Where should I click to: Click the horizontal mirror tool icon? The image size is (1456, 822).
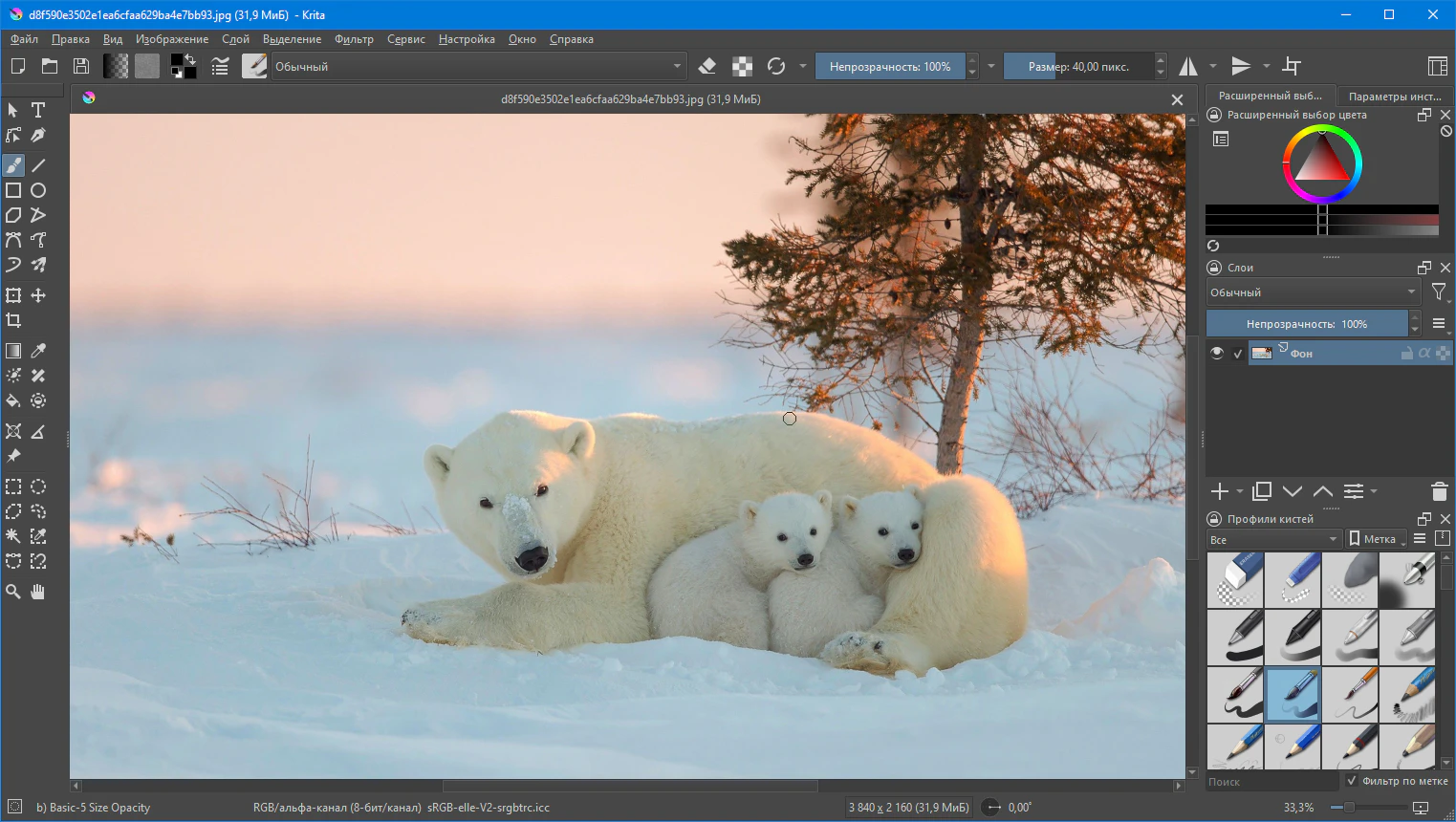point(1188,66)
